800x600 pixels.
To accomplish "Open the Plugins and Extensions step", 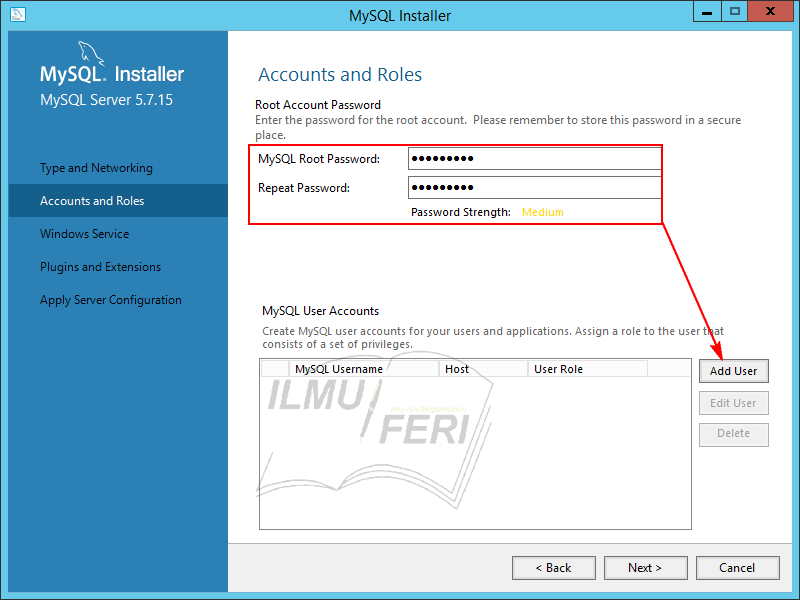I will click(101, 267).
